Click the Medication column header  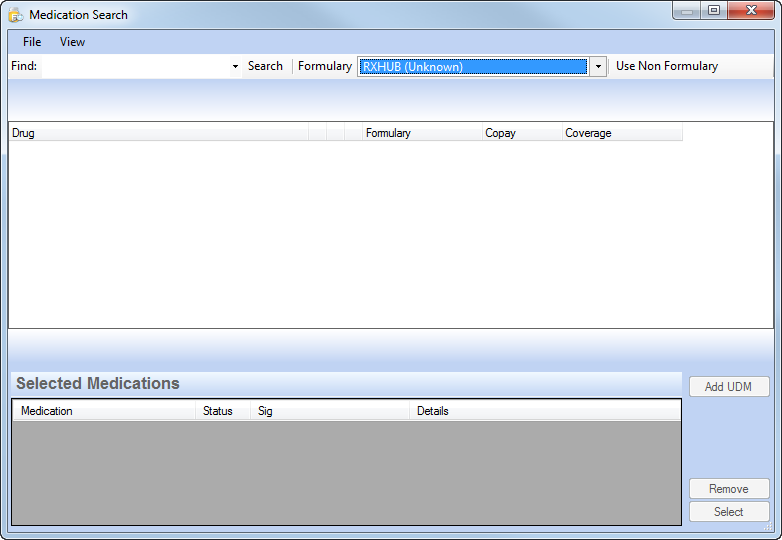[x=104, y=411]
